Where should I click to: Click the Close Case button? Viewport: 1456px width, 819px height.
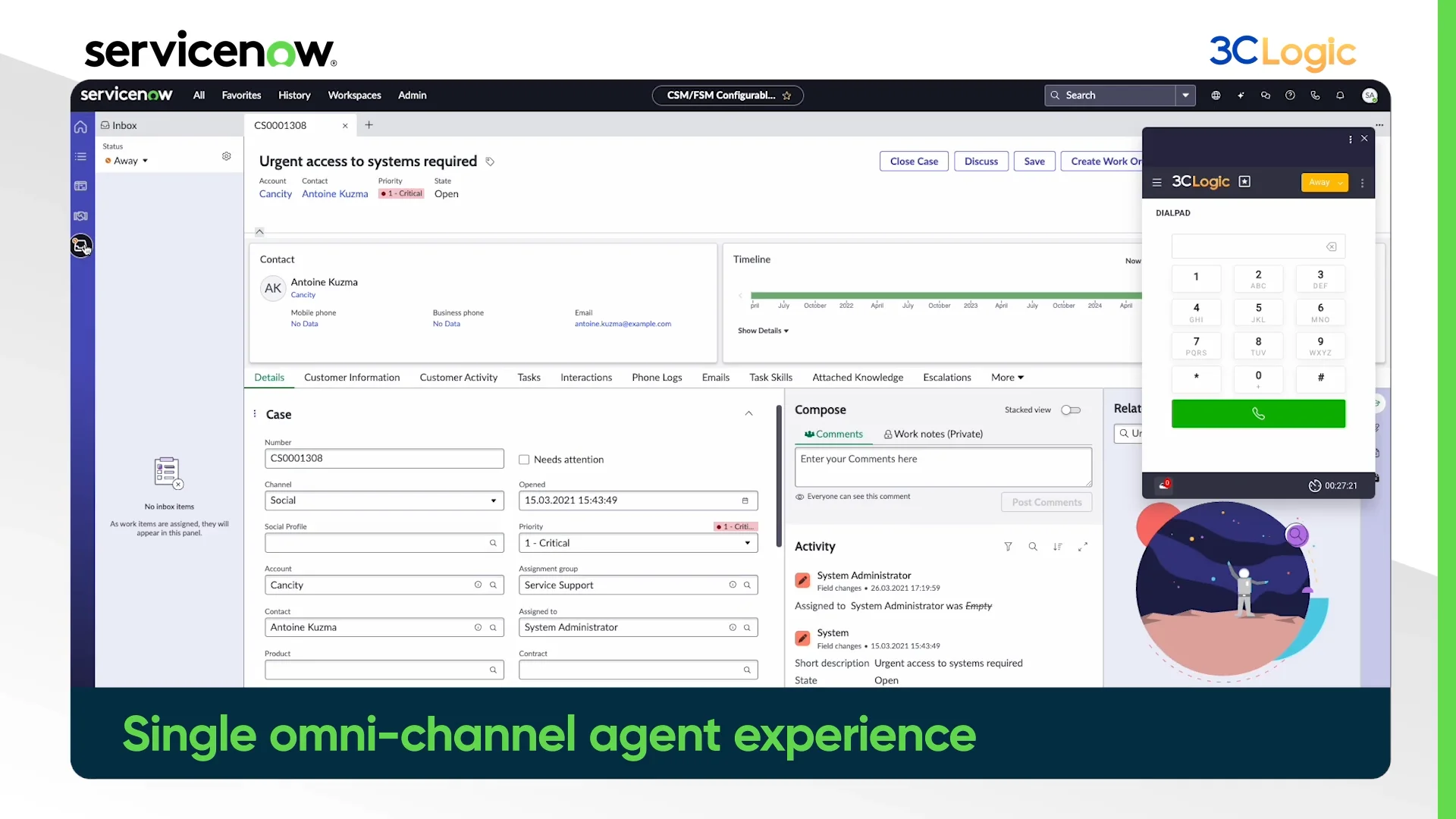pyautogui.click(x=914, y=162)
